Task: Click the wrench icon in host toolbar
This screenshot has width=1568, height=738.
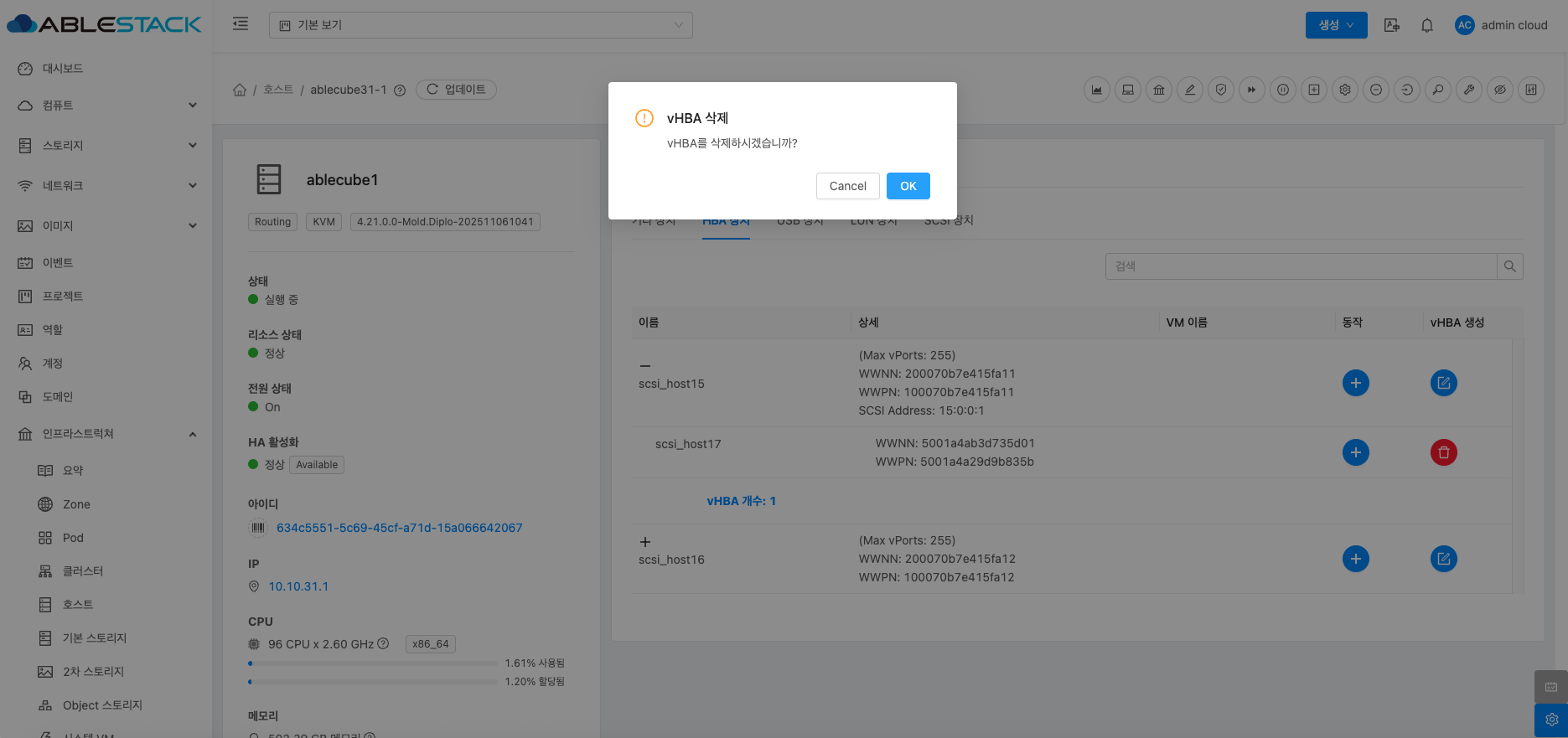Action: tap(1469, 90)
